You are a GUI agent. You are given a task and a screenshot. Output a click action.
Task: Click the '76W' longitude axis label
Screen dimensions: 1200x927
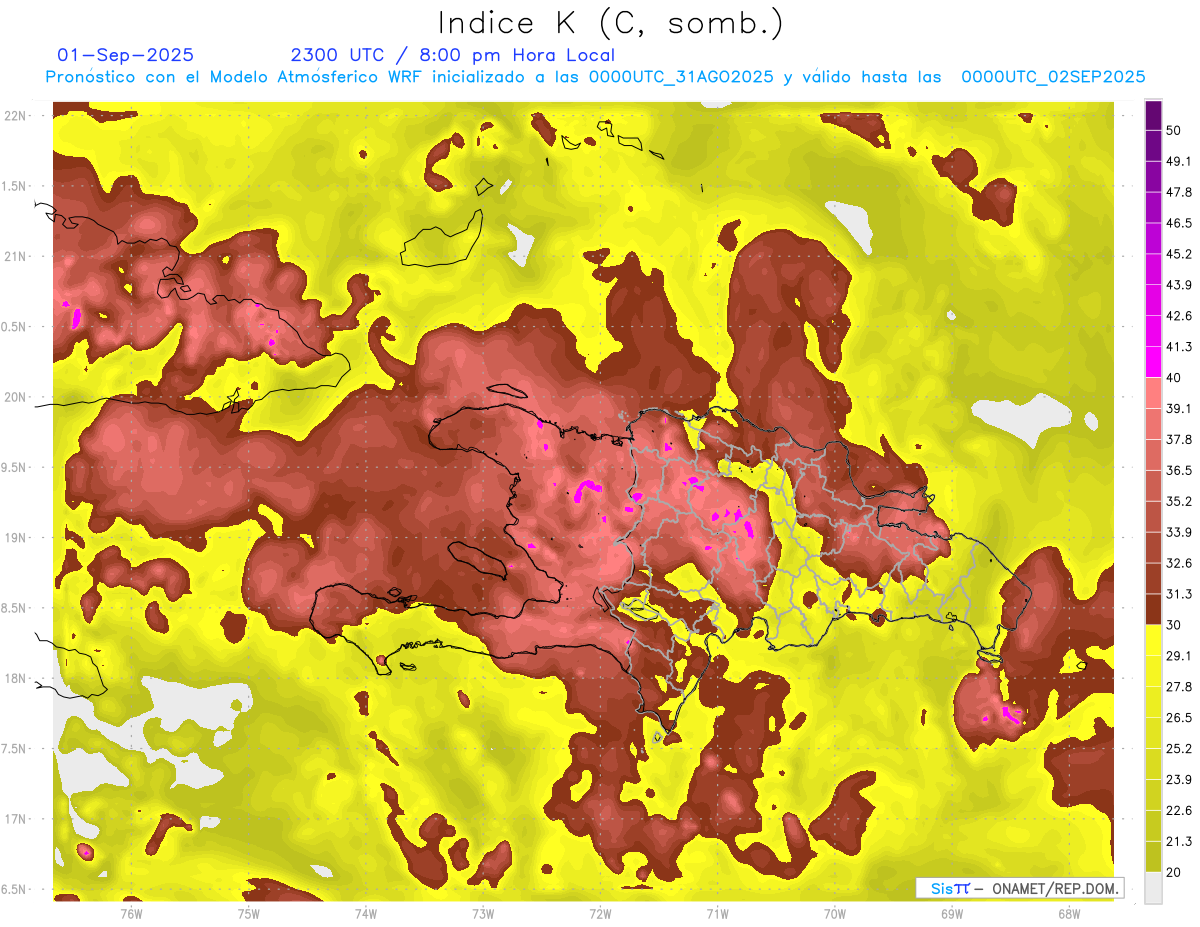[x=131, y=914]
